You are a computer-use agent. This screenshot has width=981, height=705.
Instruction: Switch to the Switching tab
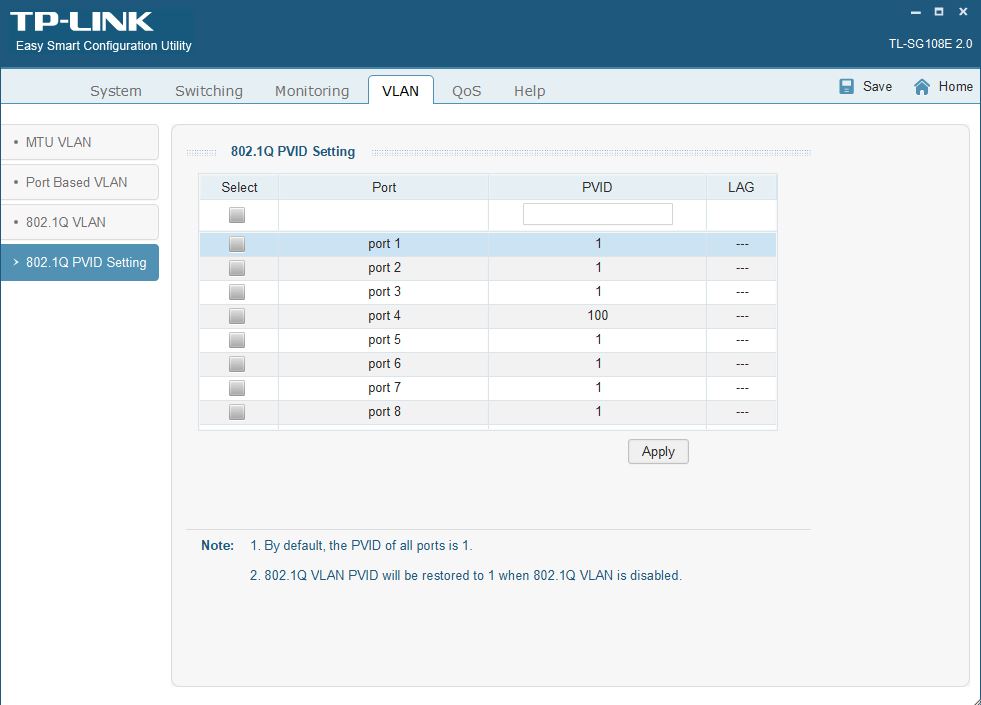tap(209, 91)
